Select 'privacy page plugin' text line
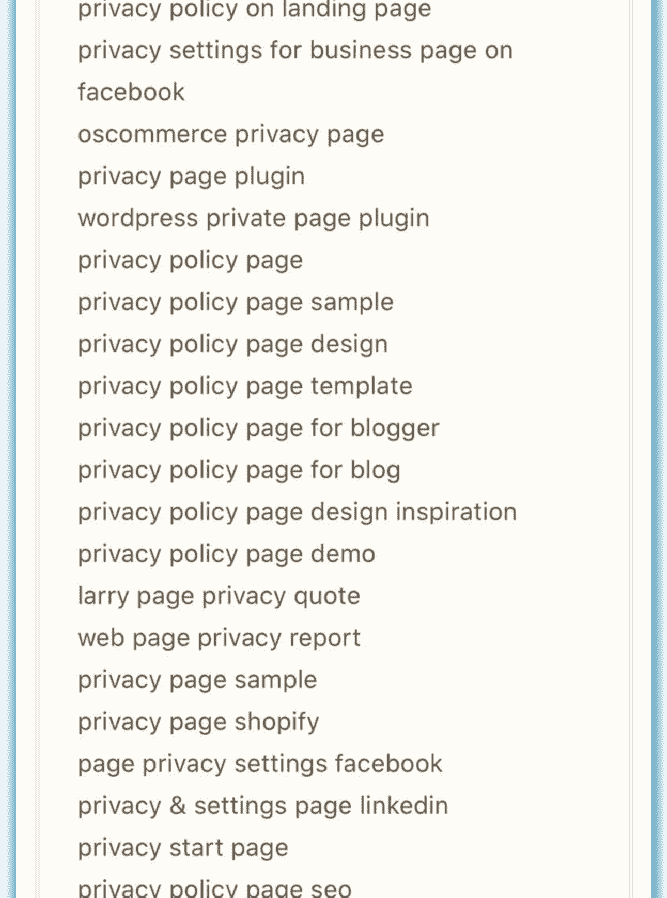 pyautogui.click(x=191, y=177)
